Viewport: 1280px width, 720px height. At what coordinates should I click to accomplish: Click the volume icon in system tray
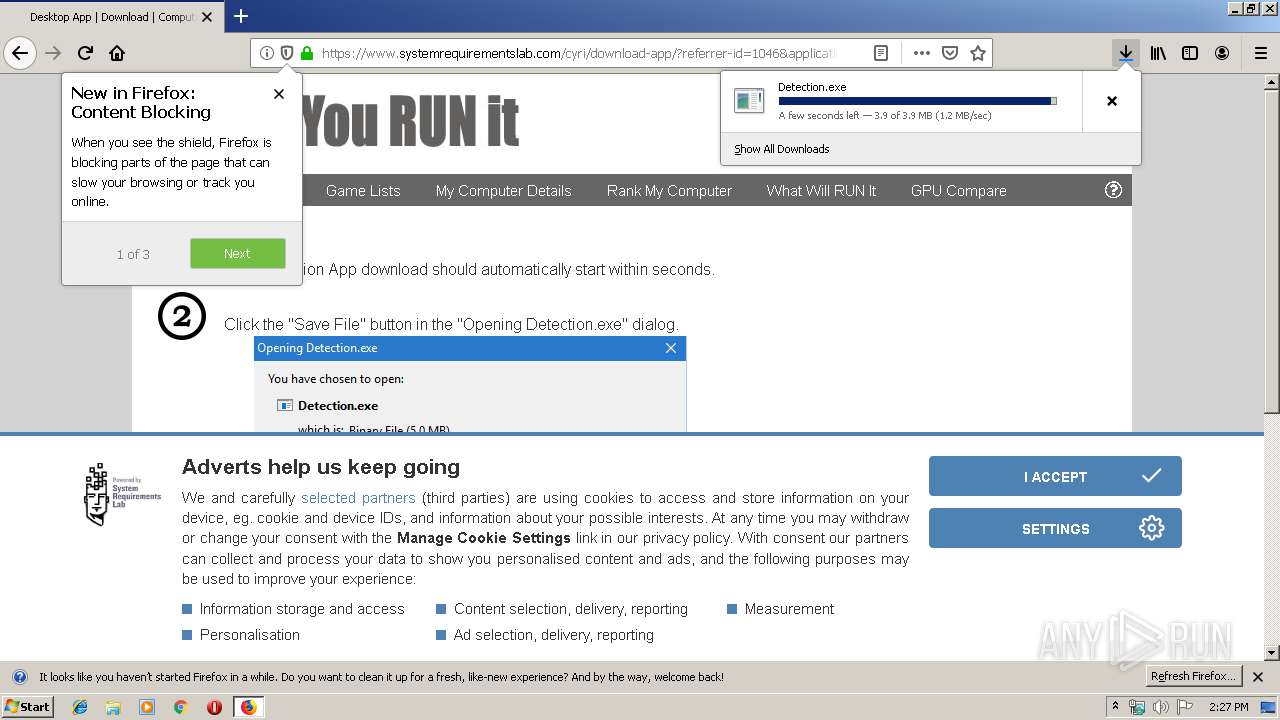pos(1160,707)
